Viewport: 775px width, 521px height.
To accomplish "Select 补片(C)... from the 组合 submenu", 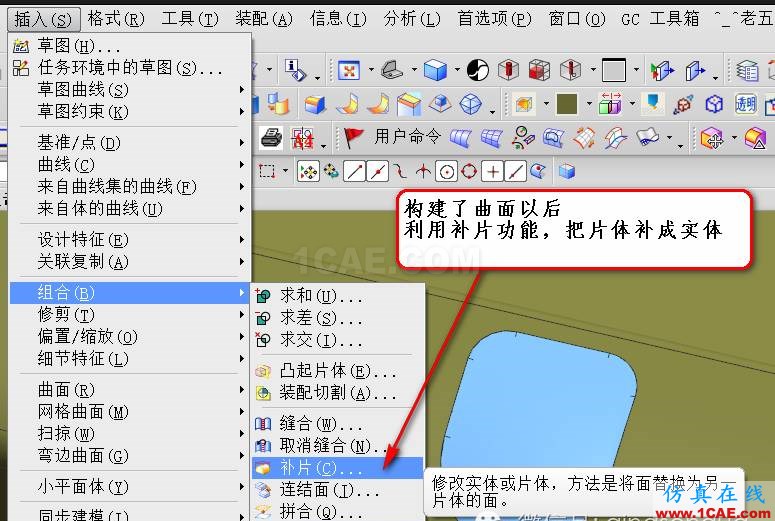I will 338,467.
